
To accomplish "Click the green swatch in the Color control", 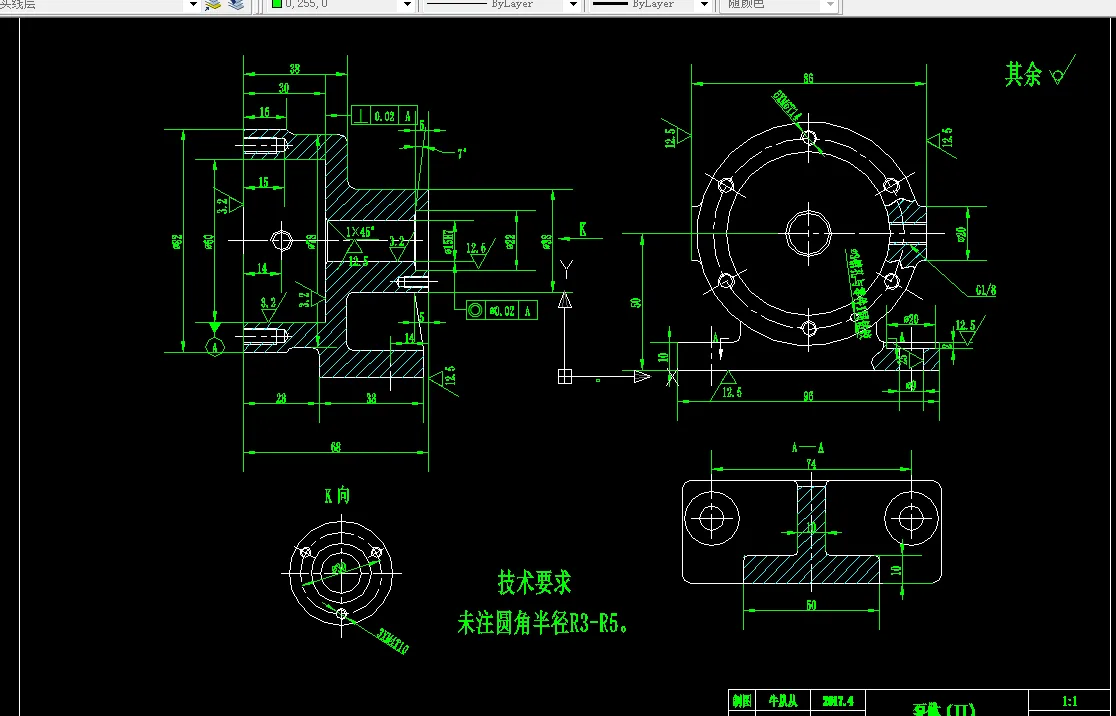I will (x=276, y=5).
